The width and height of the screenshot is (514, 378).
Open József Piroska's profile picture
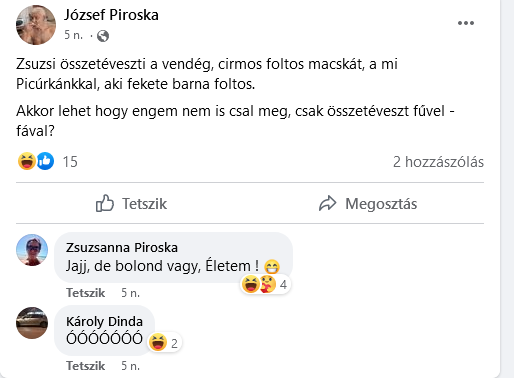(36, 25)
